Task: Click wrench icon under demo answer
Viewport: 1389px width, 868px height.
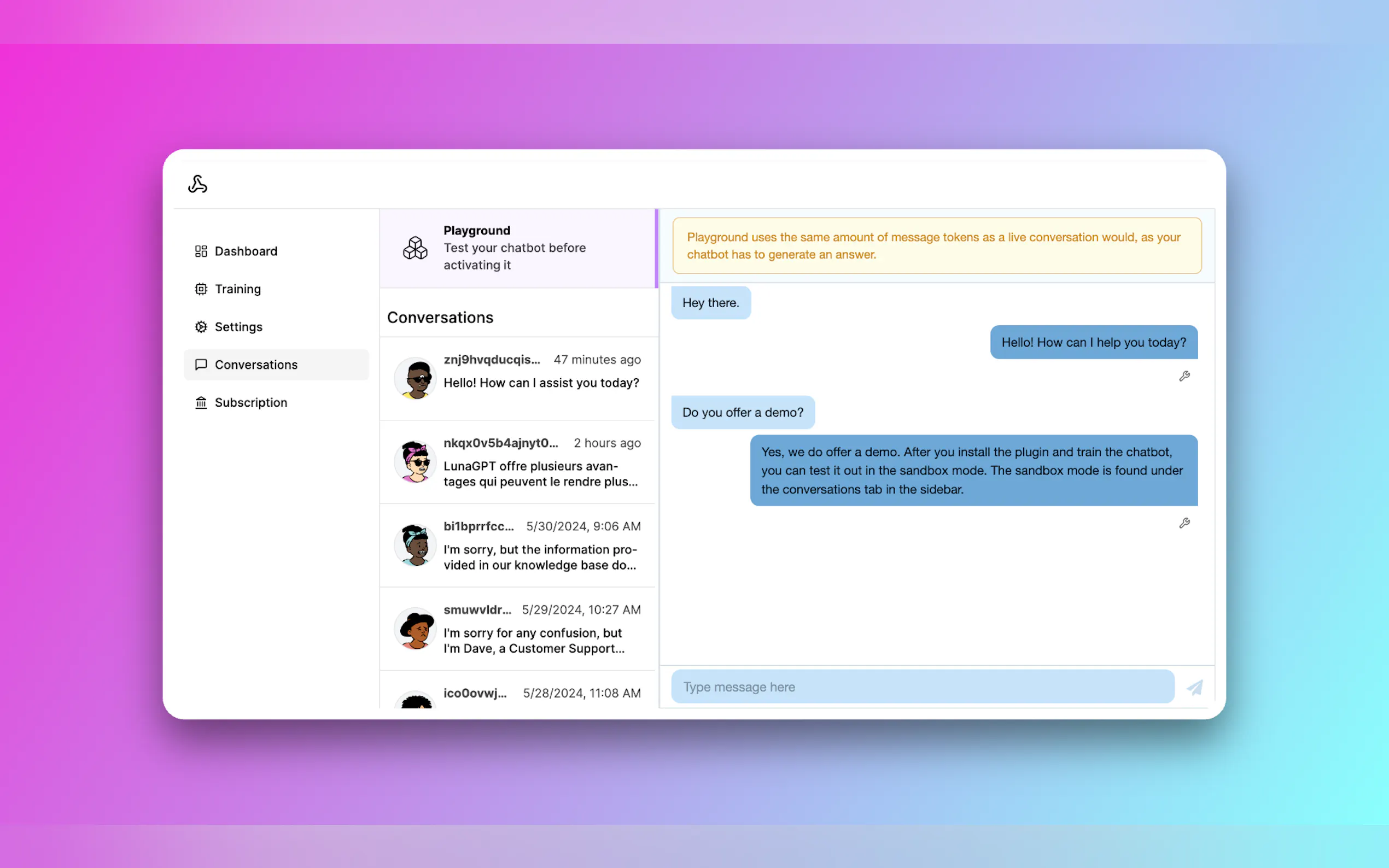Action: tap(1184, 524)
